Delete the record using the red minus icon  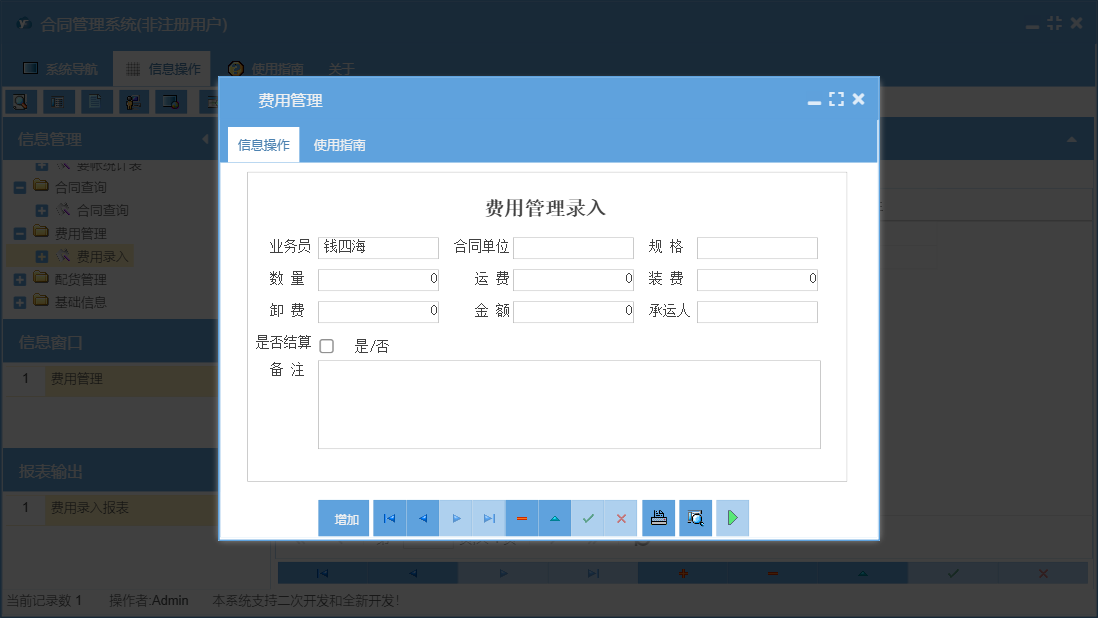point(522,517)
